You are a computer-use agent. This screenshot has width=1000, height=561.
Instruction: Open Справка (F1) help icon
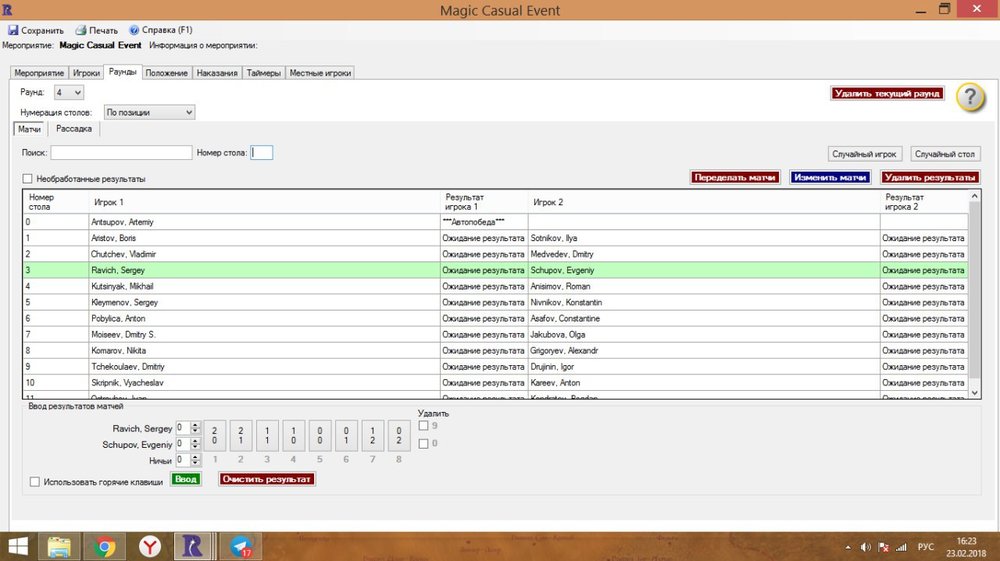coord(134,30)
